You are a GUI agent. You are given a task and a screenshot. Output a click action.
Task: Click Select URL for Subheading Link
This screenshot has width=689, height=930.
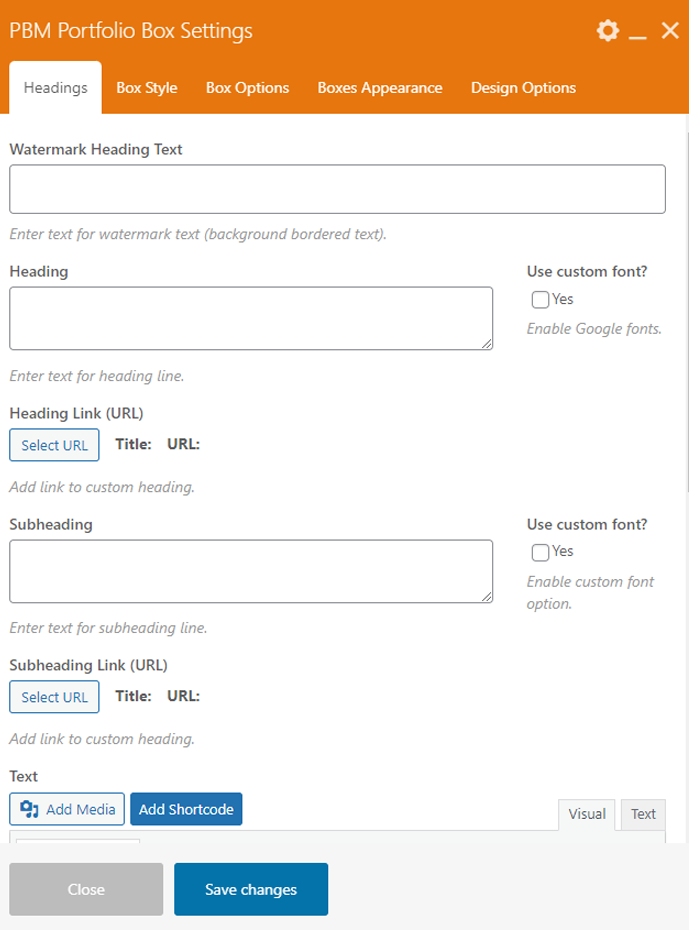(55, 697)
